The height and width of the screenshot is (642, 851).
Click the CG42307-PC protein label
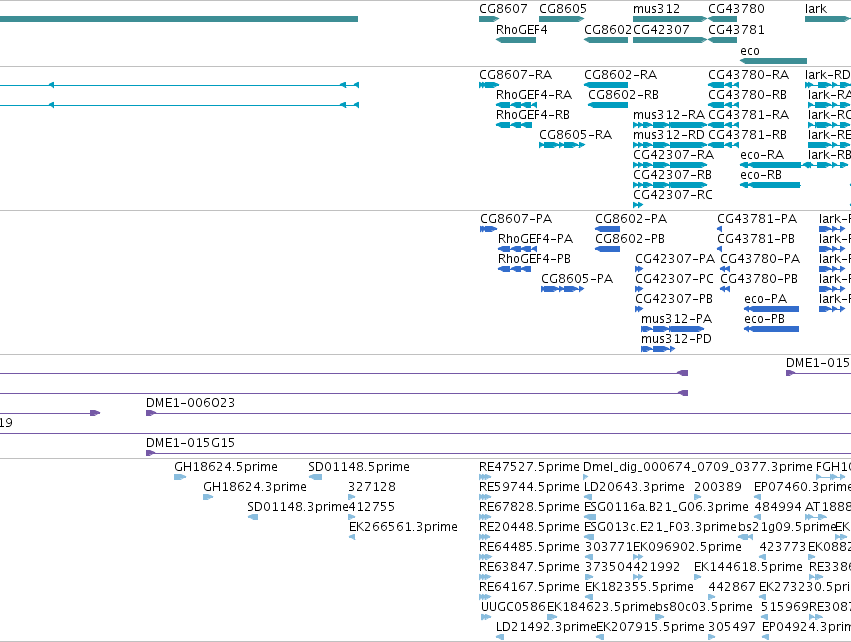675,279
